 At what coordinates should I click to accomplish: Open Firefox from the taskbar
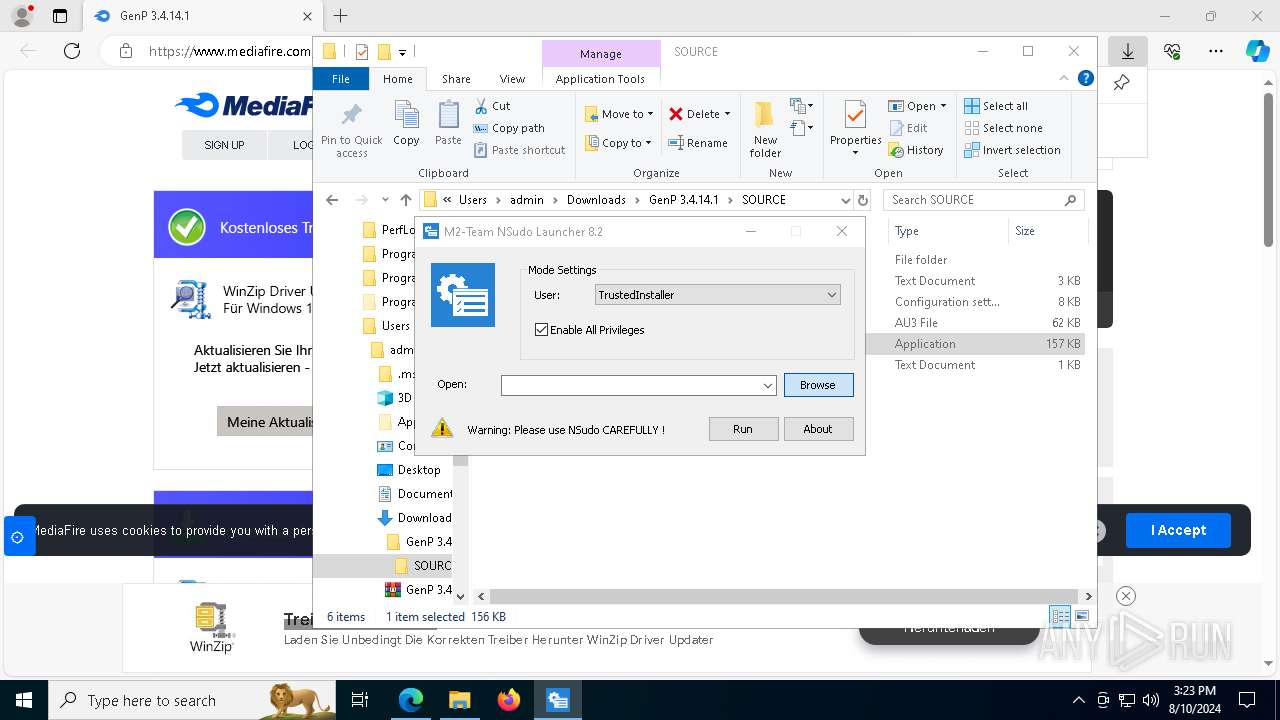click(x=509, y=700)
